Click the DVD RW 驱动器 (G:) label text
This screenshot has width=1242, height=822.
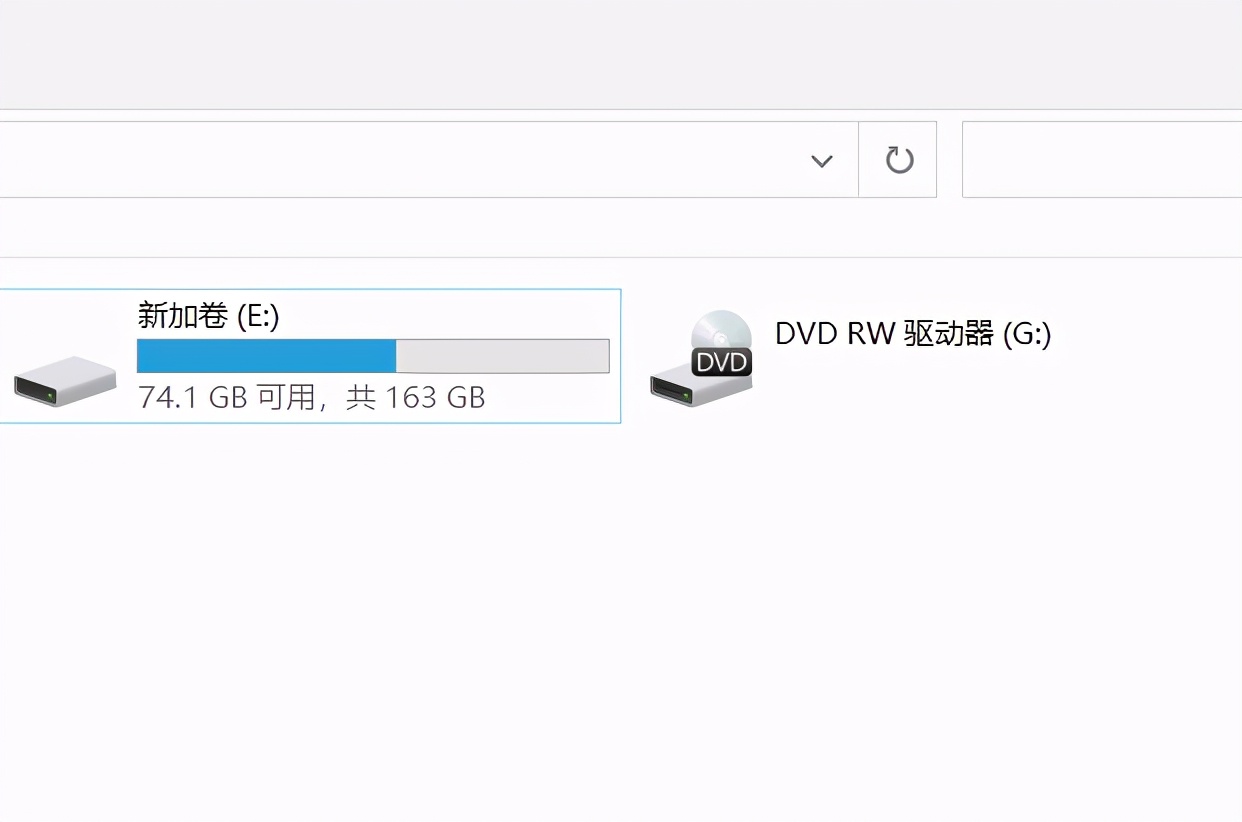pos(911,334)
